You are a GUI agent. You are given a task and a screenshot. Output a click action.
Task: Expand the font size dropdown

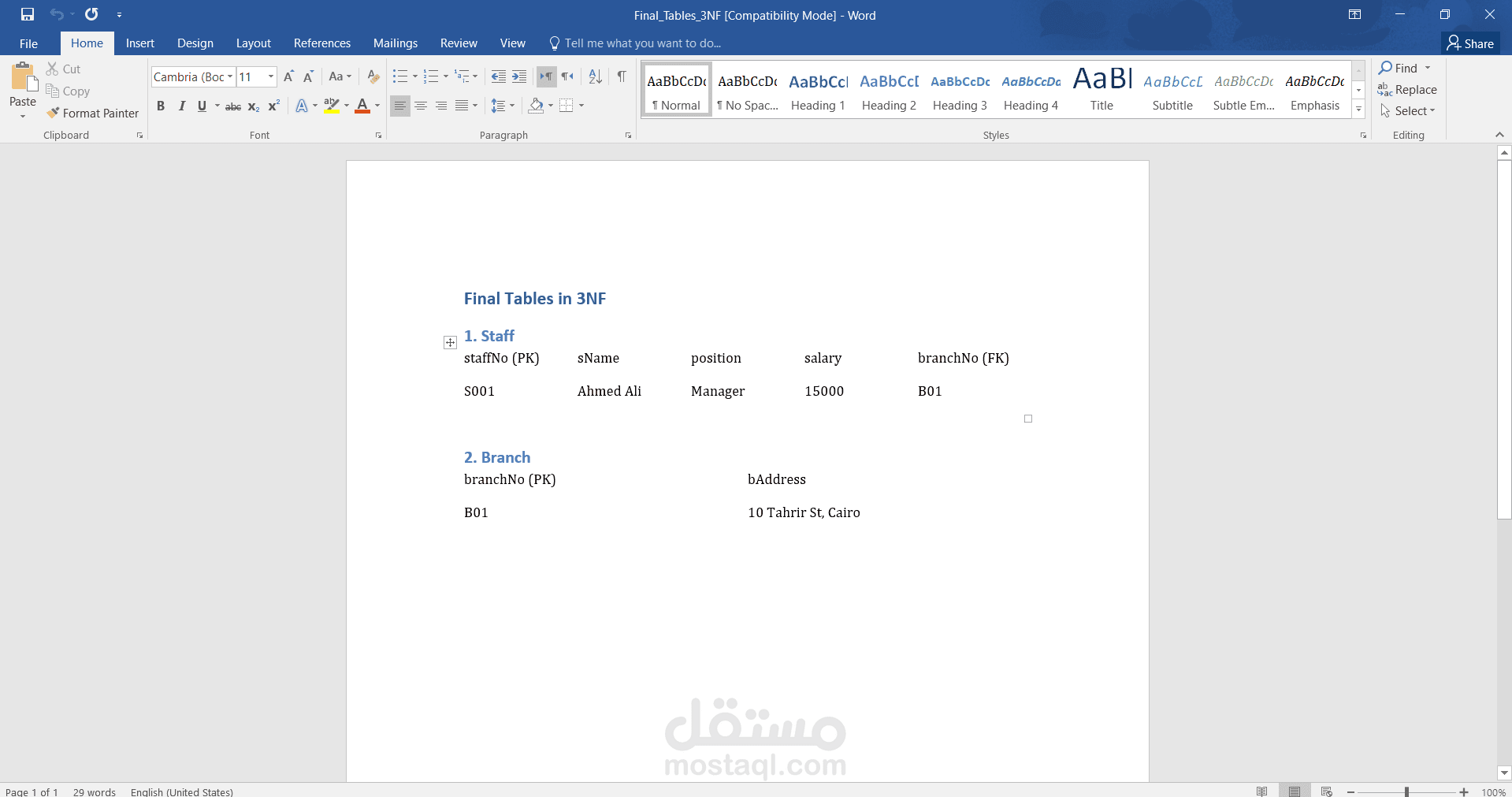coord(271,76)
